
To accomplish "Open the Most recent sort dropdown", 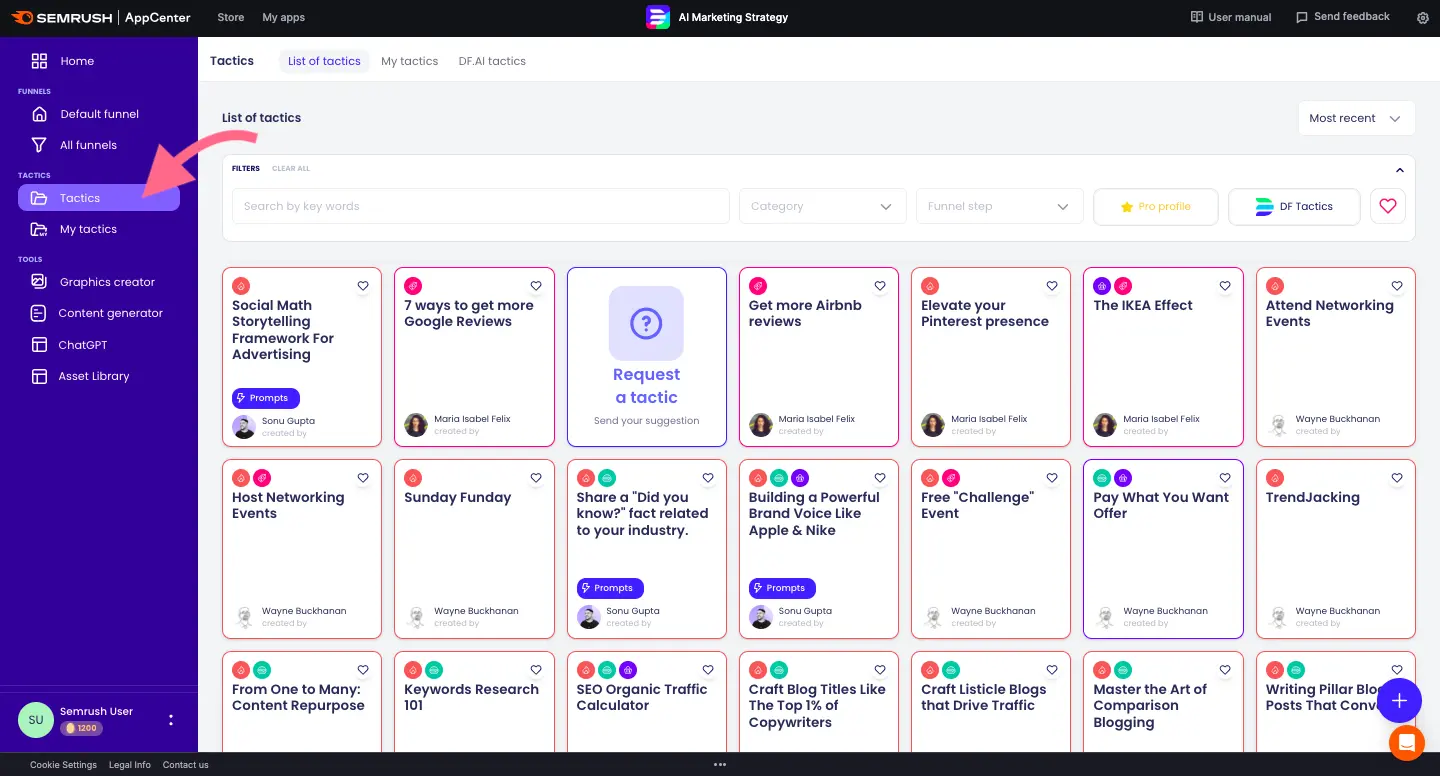I will (1355, 118).
